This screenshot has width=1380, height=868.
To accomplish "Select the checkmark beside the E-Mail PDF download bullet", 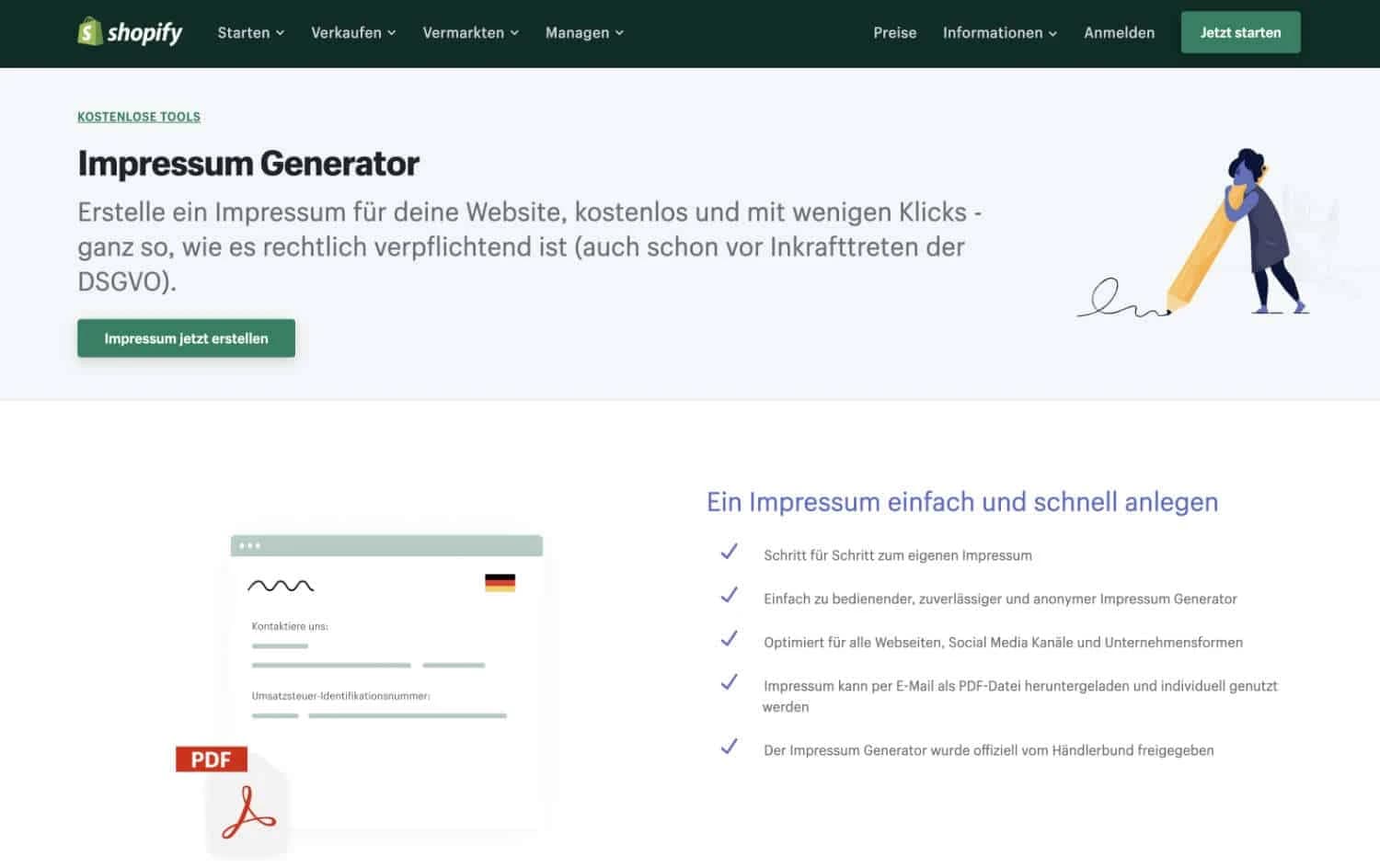I will 730,682.
